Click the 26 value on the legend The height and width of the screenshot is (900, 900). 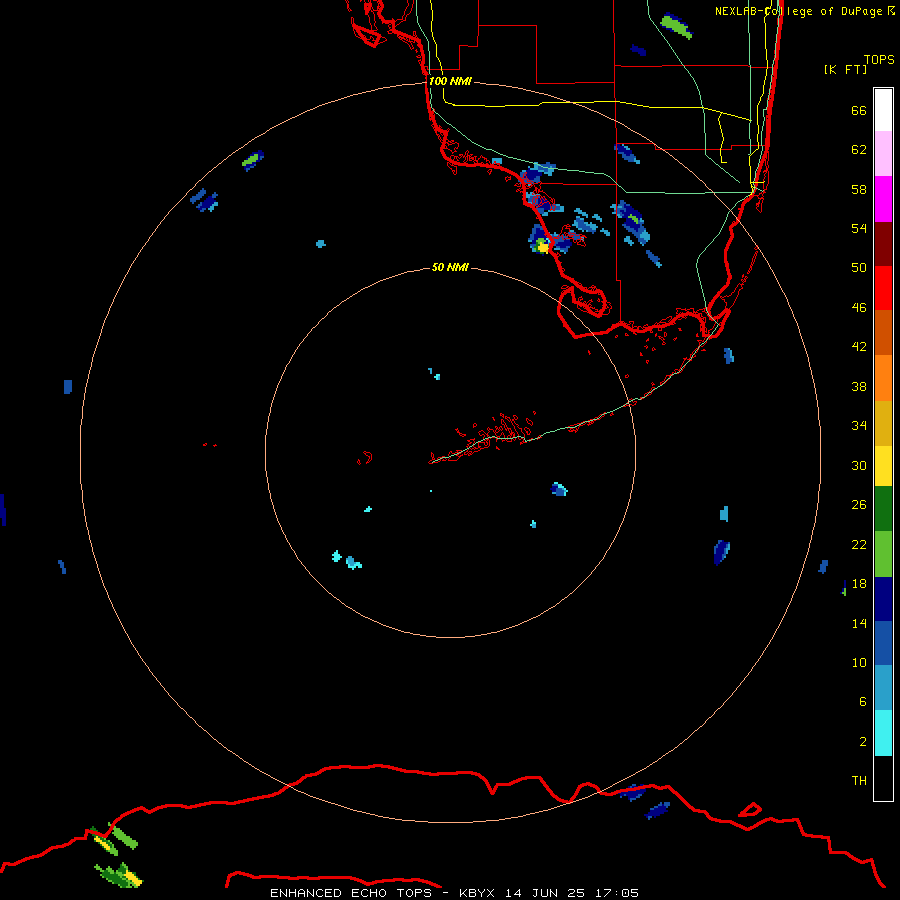coord(859,505)
